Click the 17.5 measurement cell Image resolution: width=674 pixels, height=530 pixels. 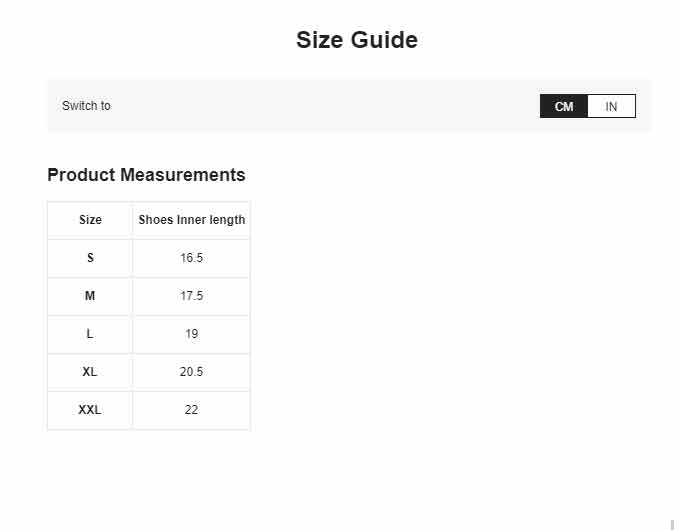[192, 296]
